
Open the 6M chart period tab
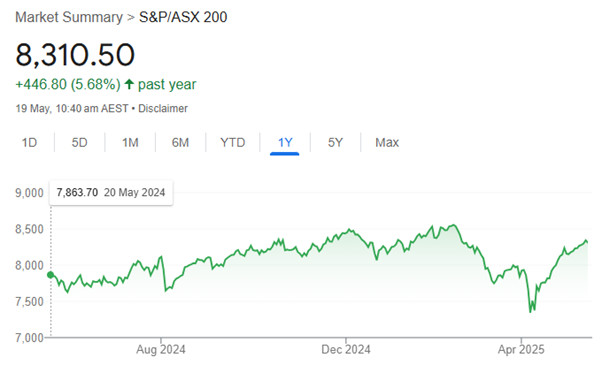coord(180,143)
